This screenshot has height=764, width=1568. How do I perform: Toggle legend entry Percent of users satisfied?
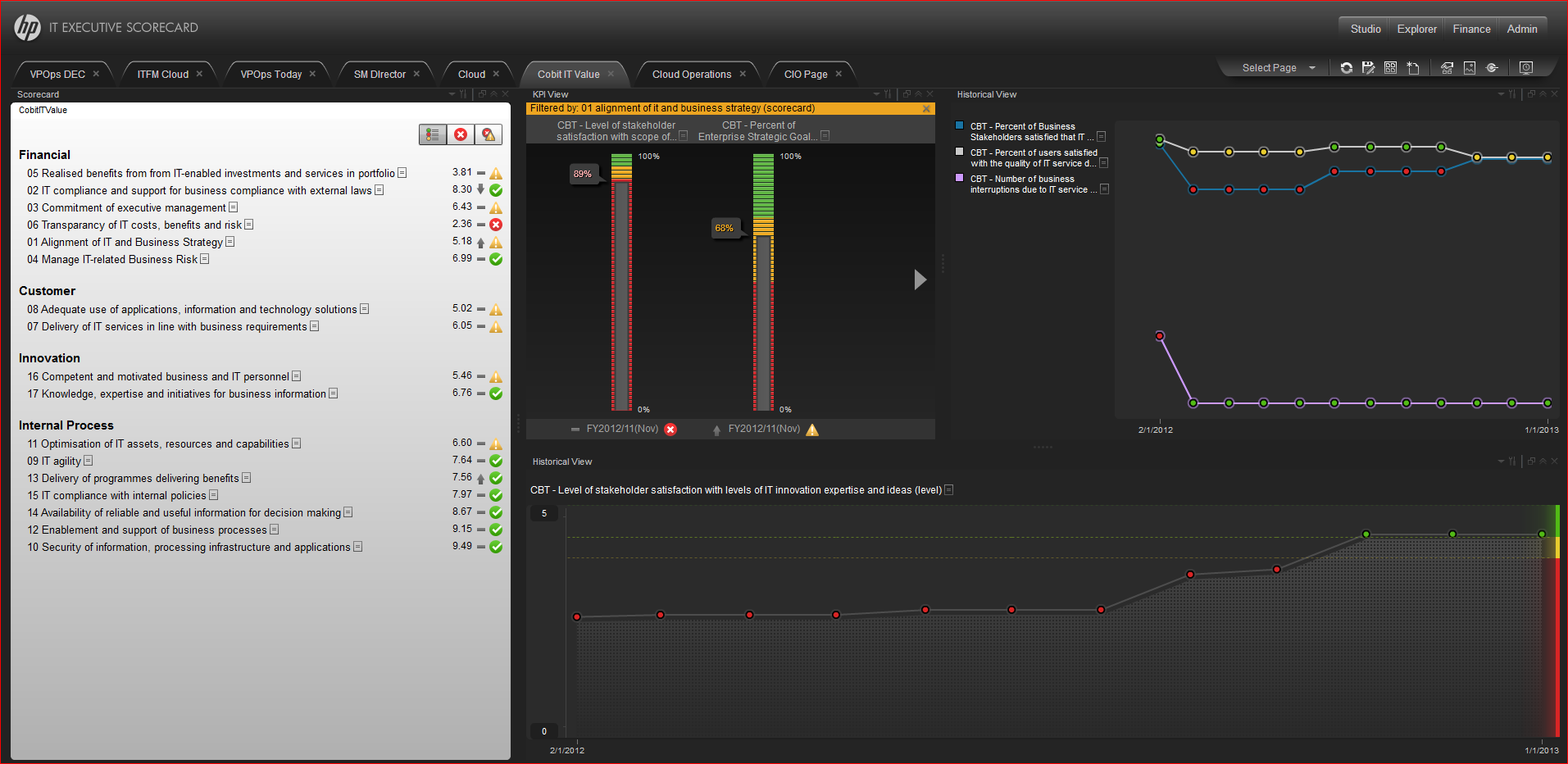coord(1034,158)
